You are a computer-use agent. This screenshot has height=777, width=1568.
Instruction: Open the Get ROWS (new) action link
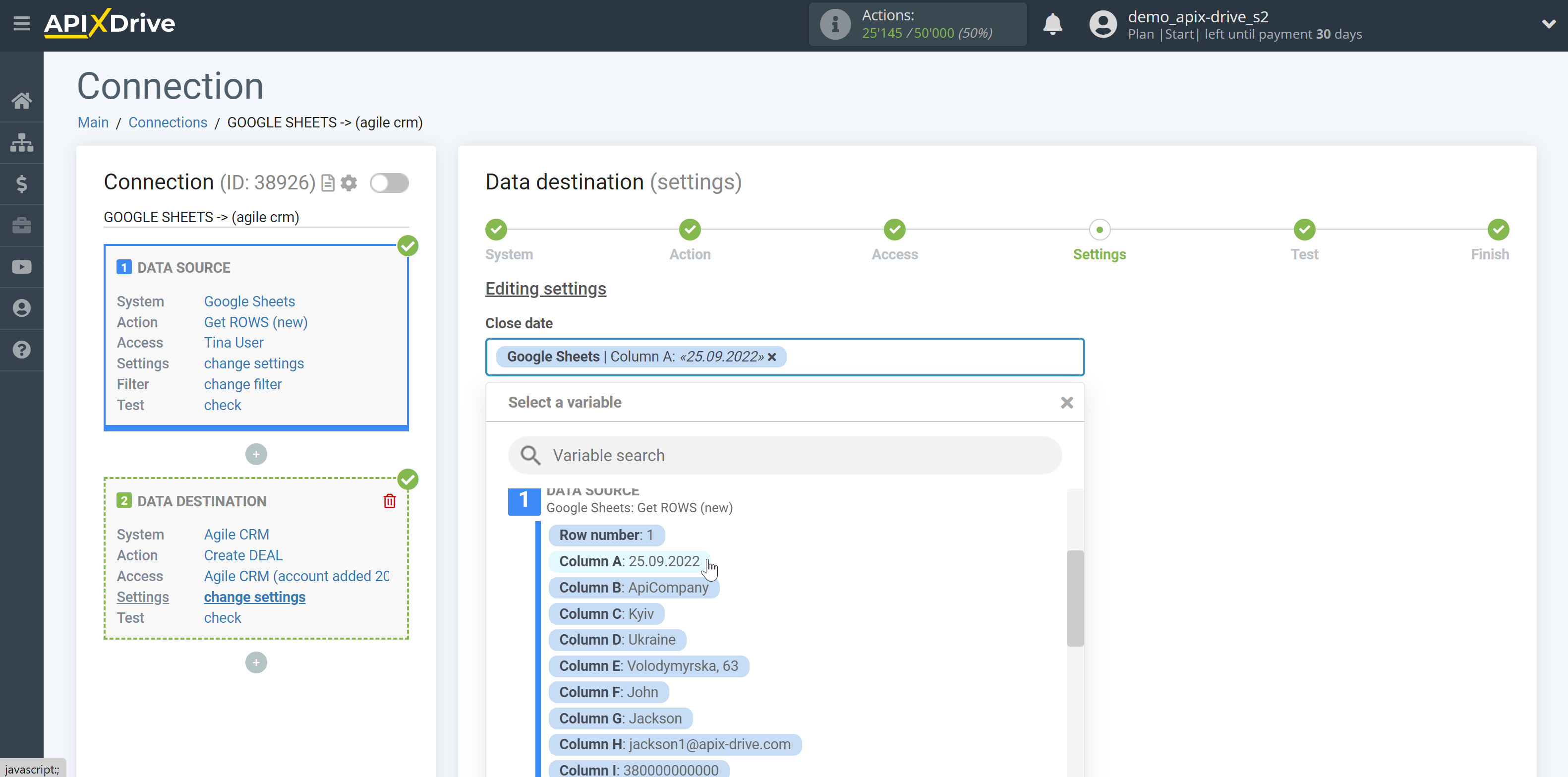point(256,322)
